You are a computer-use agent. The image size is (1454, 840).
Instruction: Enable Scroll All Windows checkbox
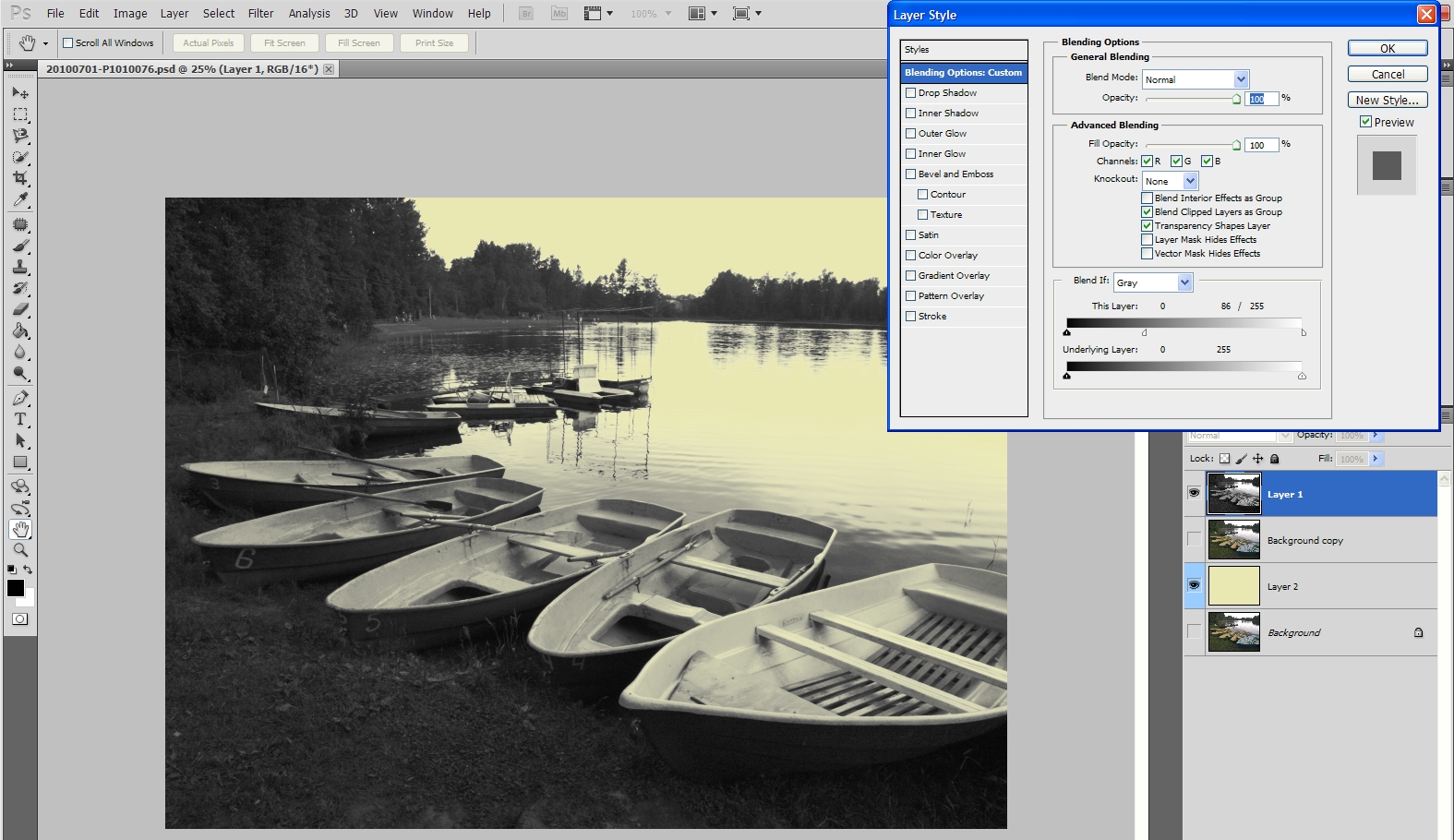coord(67,43)
